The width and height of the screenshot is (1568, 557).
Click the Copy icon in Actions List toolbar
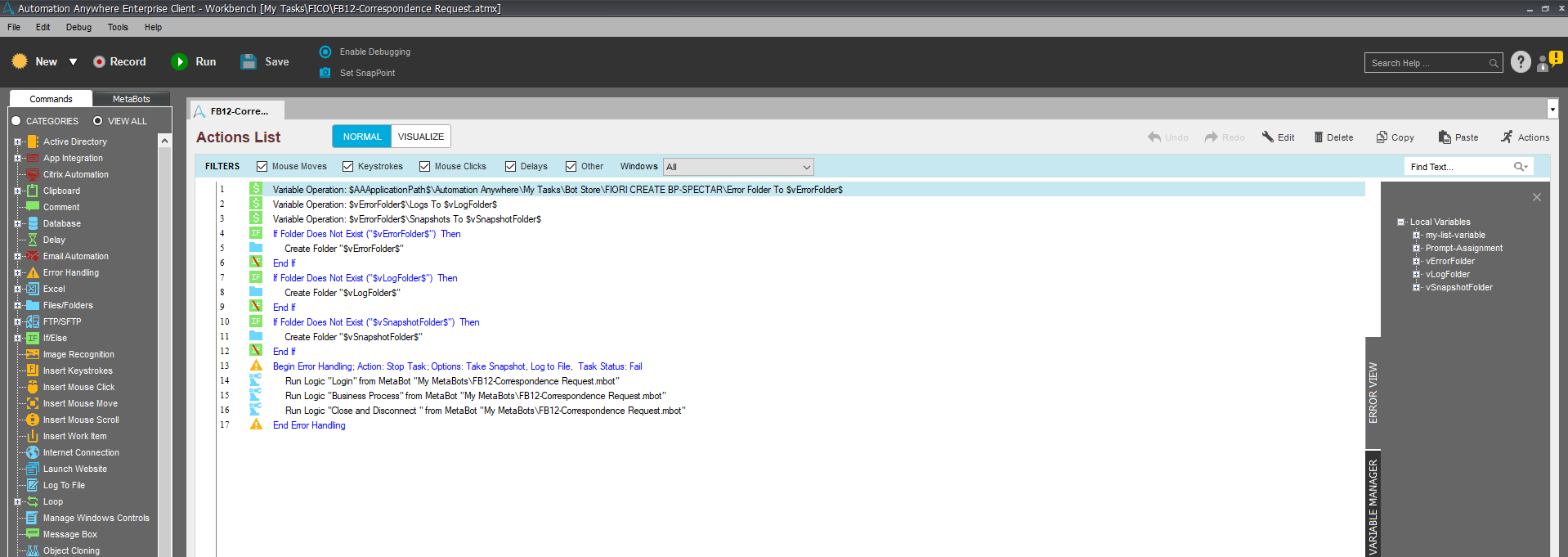click(1382, 137)
